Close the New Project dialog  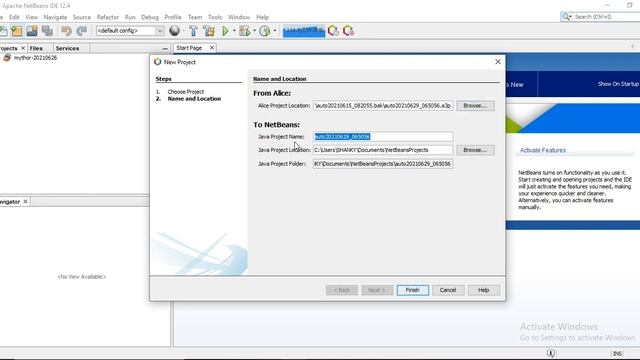[x=498, y=62]
